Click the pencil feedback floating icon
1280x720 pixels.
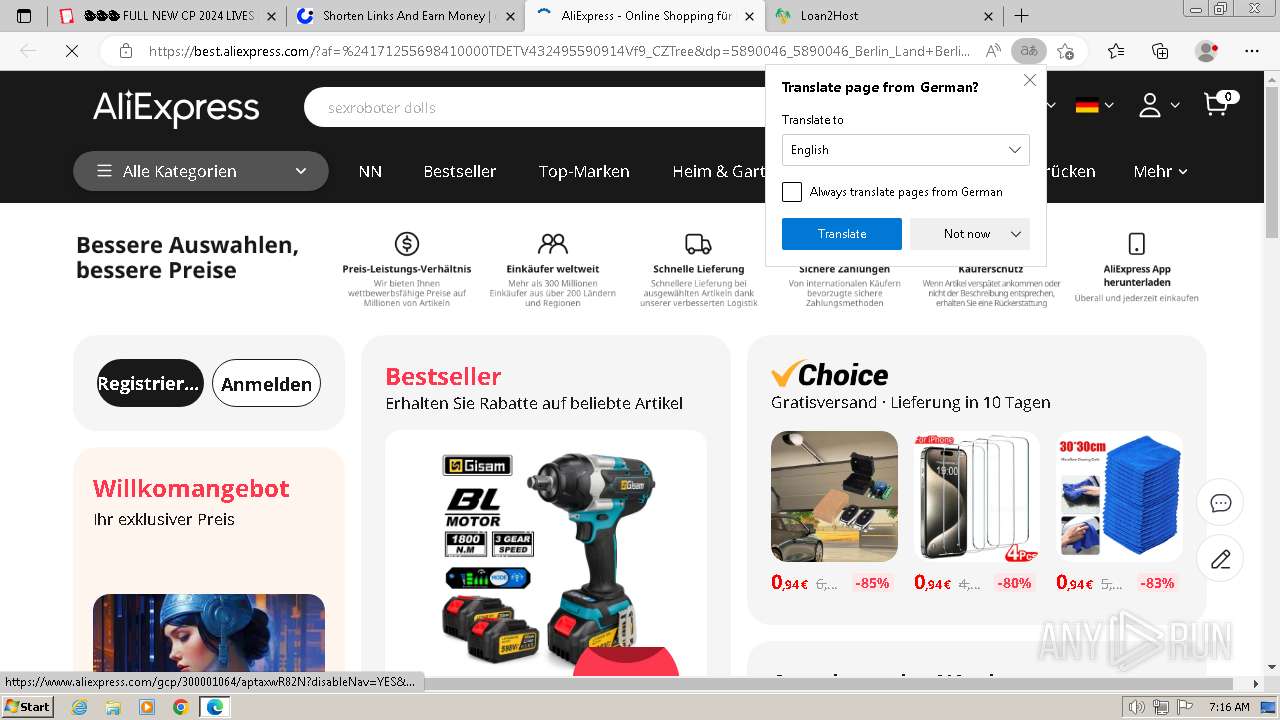(x=1220, y=559)
